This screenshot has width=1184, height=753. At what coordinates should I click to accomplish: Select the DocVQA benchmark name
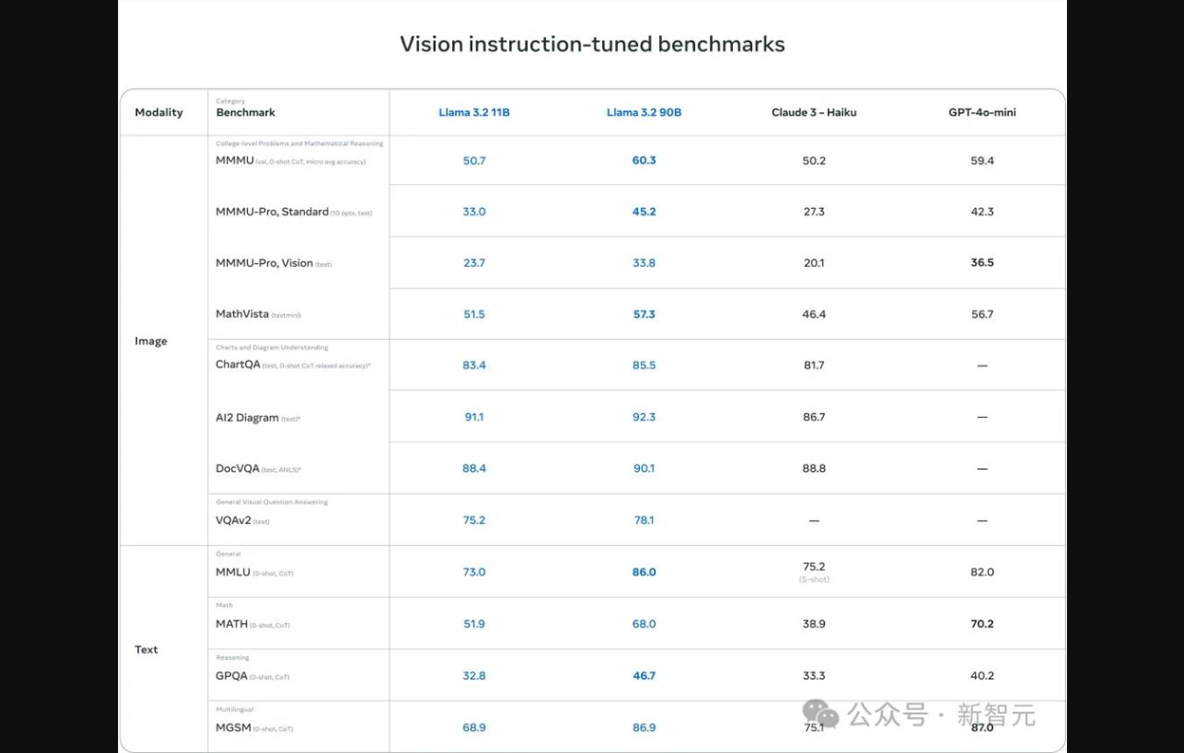238,469
